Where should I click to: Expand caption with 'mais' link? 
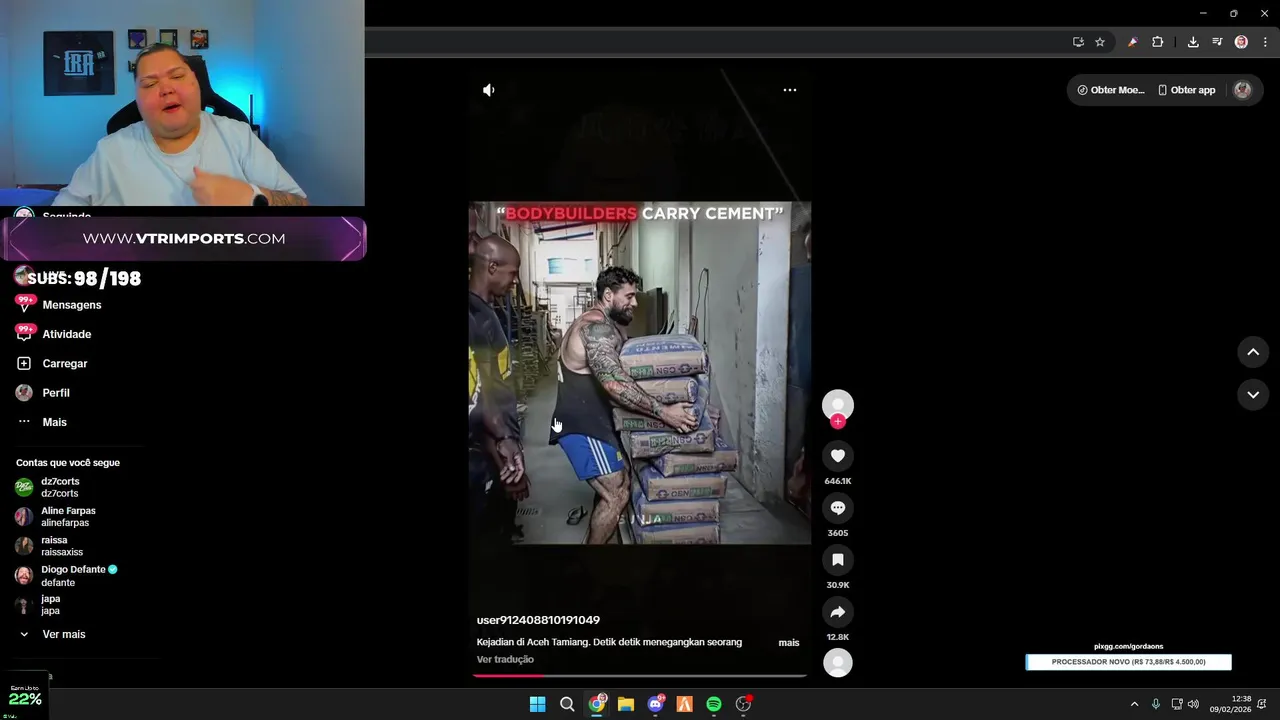789,643
